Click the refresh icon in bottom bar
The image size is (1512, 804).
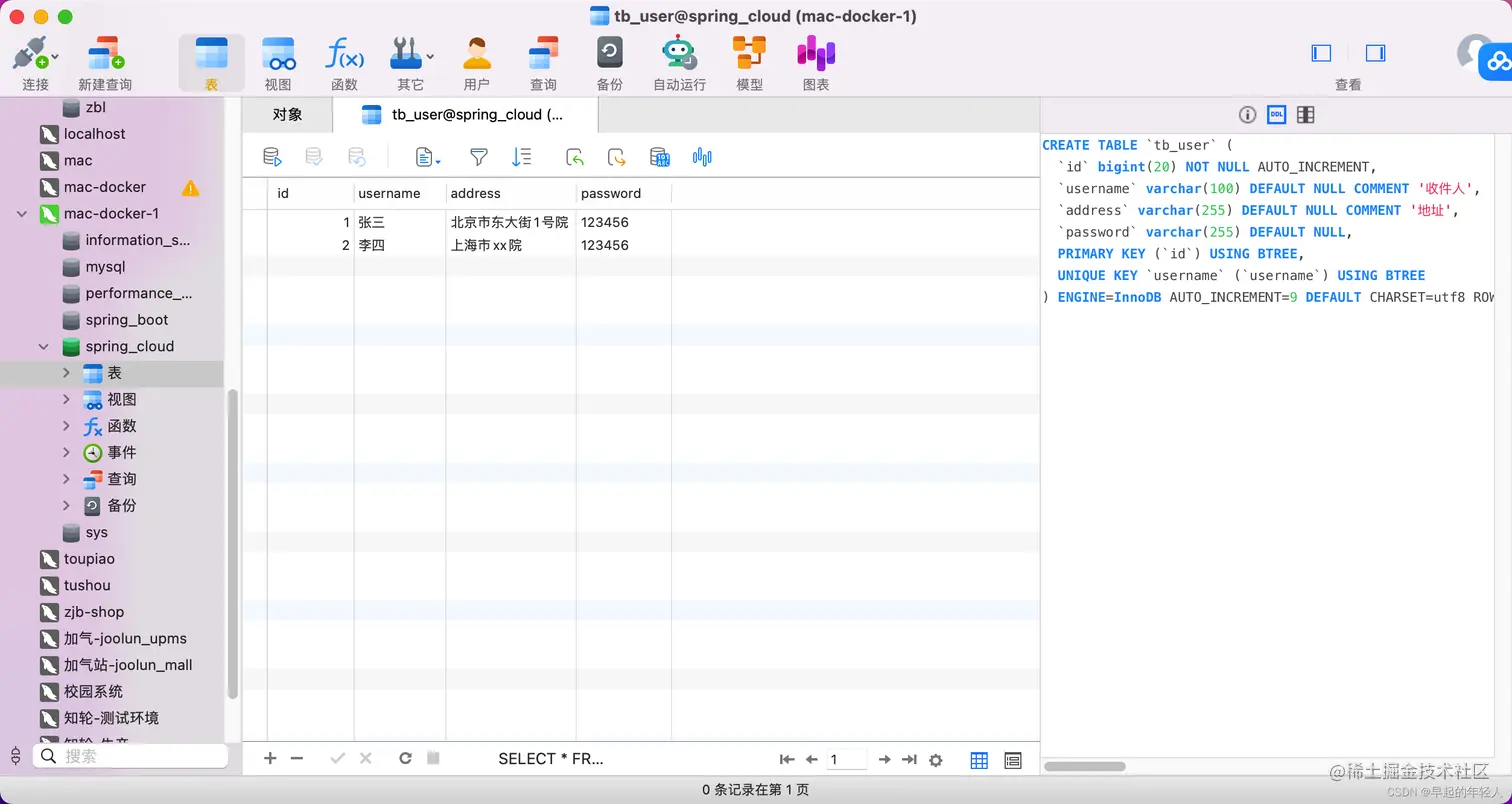[405, 759]
